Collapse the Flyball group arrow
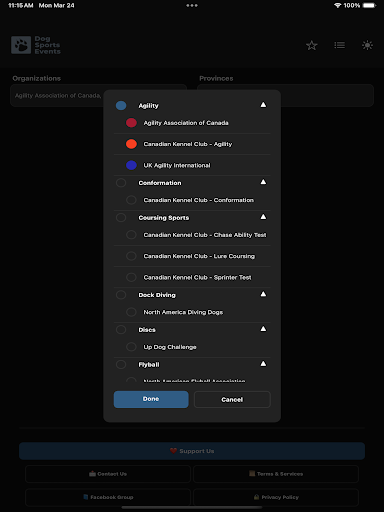This screenshot has height=512, width=384. (263, 364)
